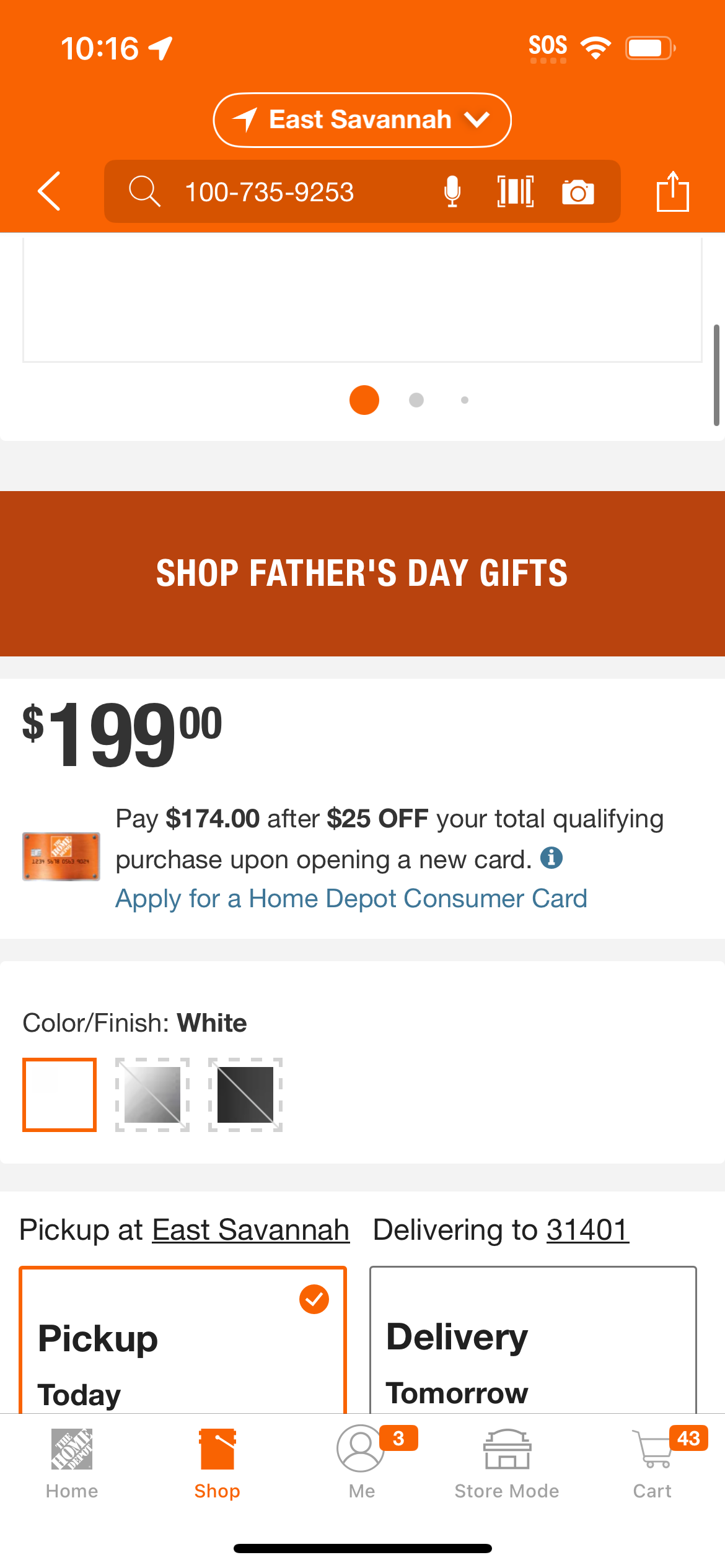Apply for a Home Depot Consumer Card

pos(351,899)
